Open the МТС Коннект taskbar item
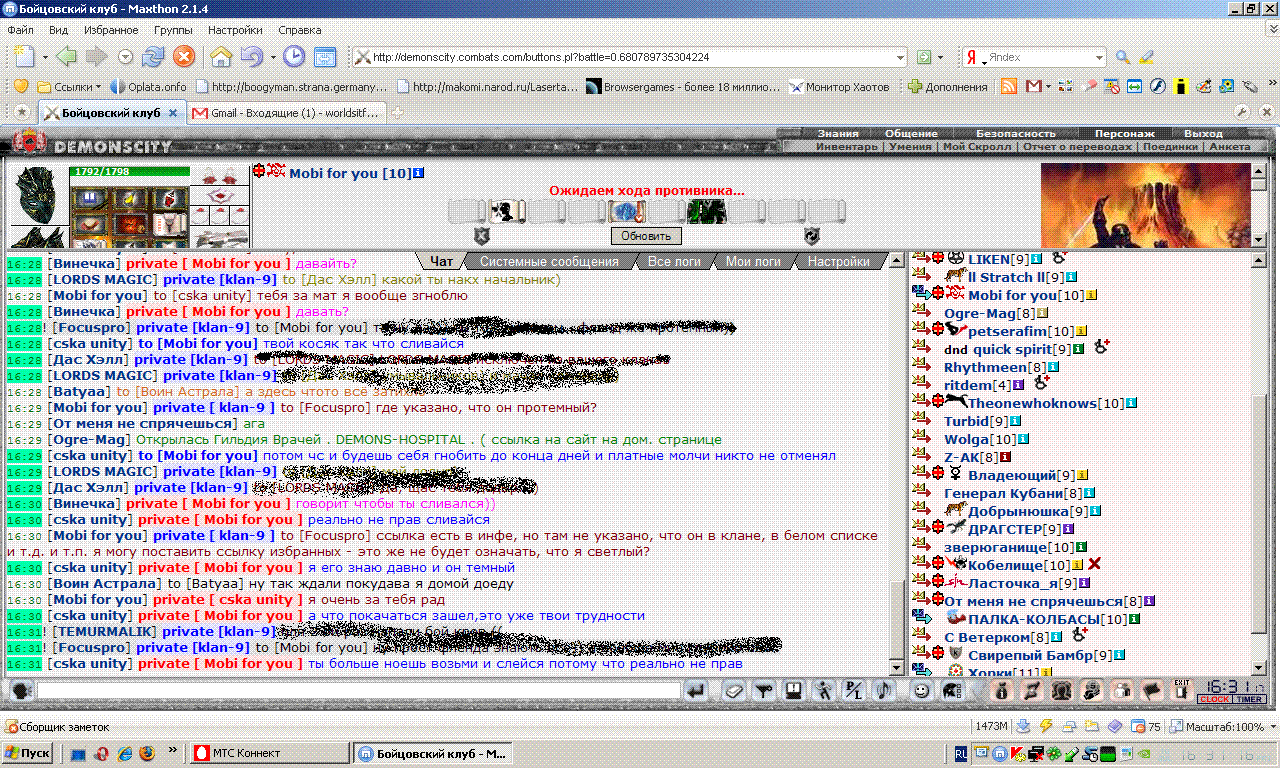1280x768 pixels. point(268,753)
